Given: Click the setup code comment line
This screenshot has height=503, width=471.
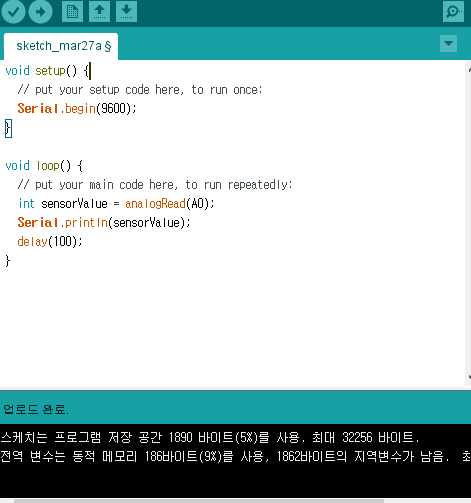Looking at the screenshot, I should [x=140, y=90].
